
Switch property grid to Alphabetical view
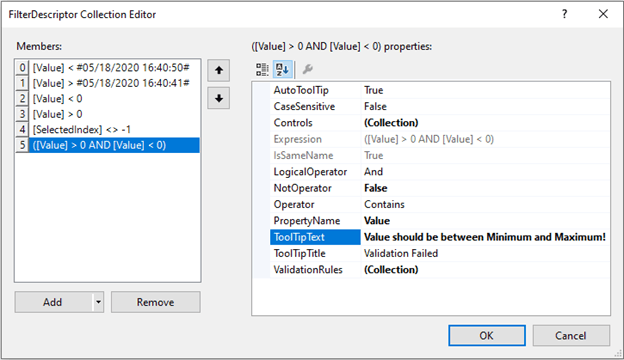283,69
